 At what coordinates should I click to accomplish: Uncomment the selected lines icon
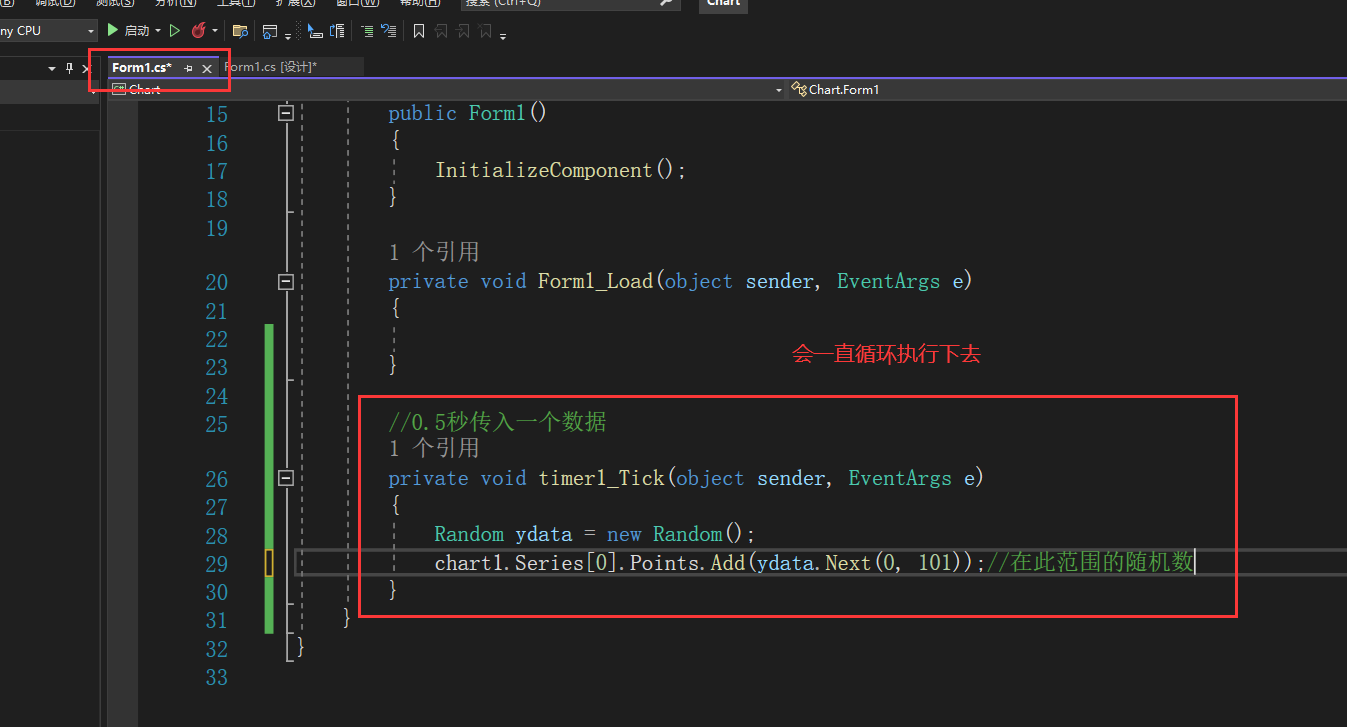pyautogui.click(x=389, y=31)
